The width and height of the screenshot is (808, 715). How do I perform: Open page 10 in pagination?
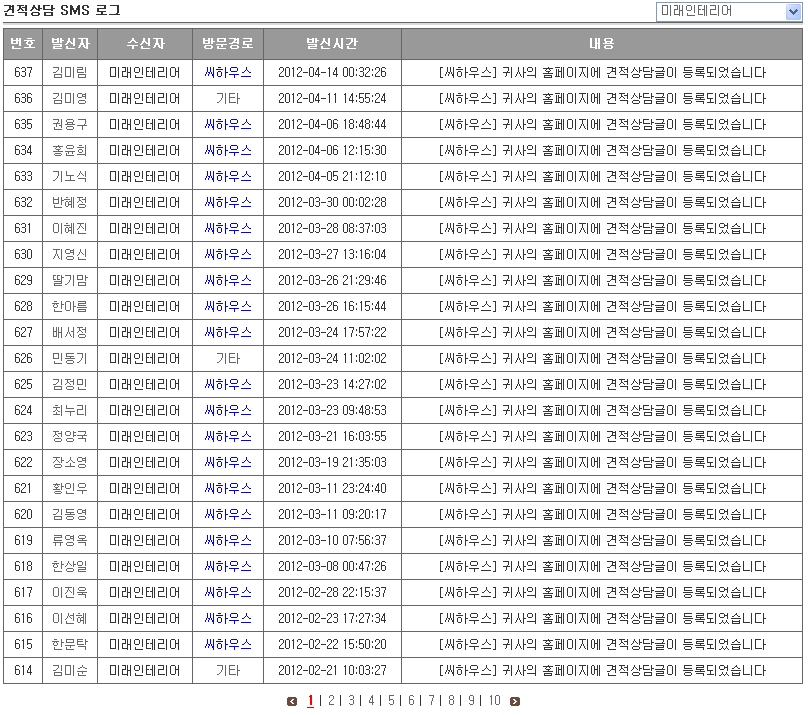pyautogui.click(x=494, y=701)
